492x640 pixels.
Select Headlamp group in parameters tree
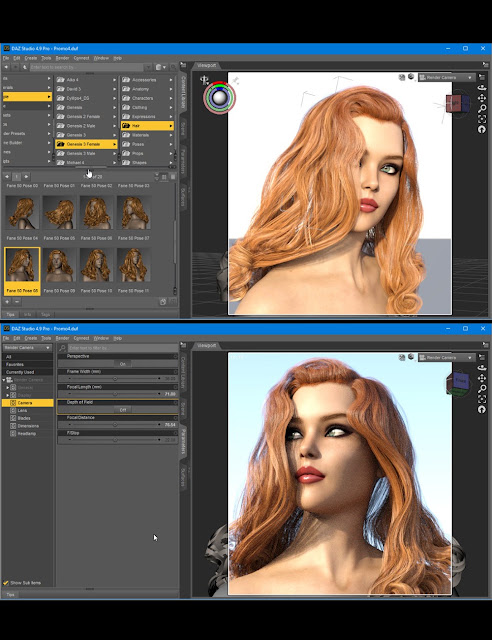(x=27, y=434)
